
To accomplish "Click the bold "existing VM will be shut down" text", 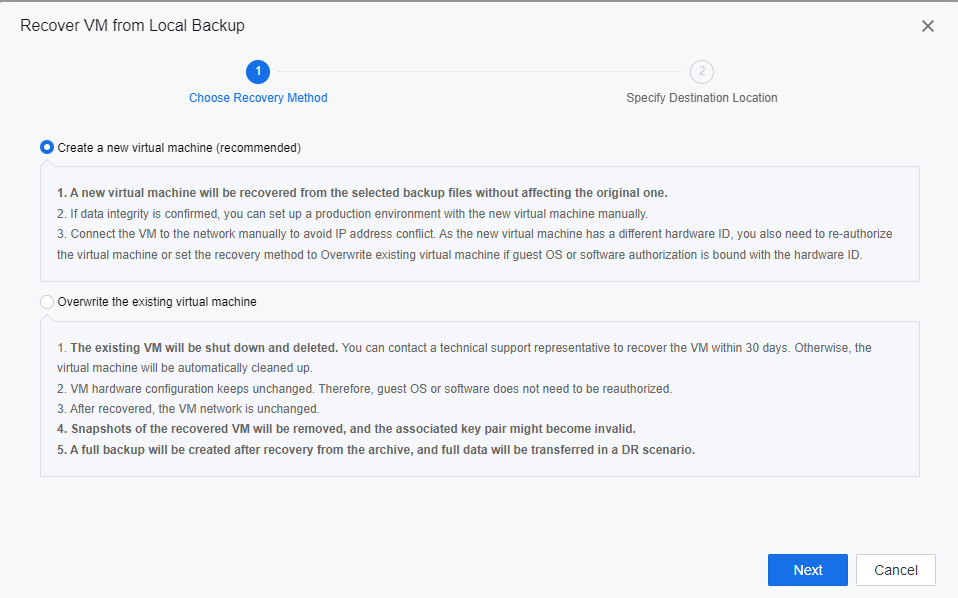I will (204, 347).
